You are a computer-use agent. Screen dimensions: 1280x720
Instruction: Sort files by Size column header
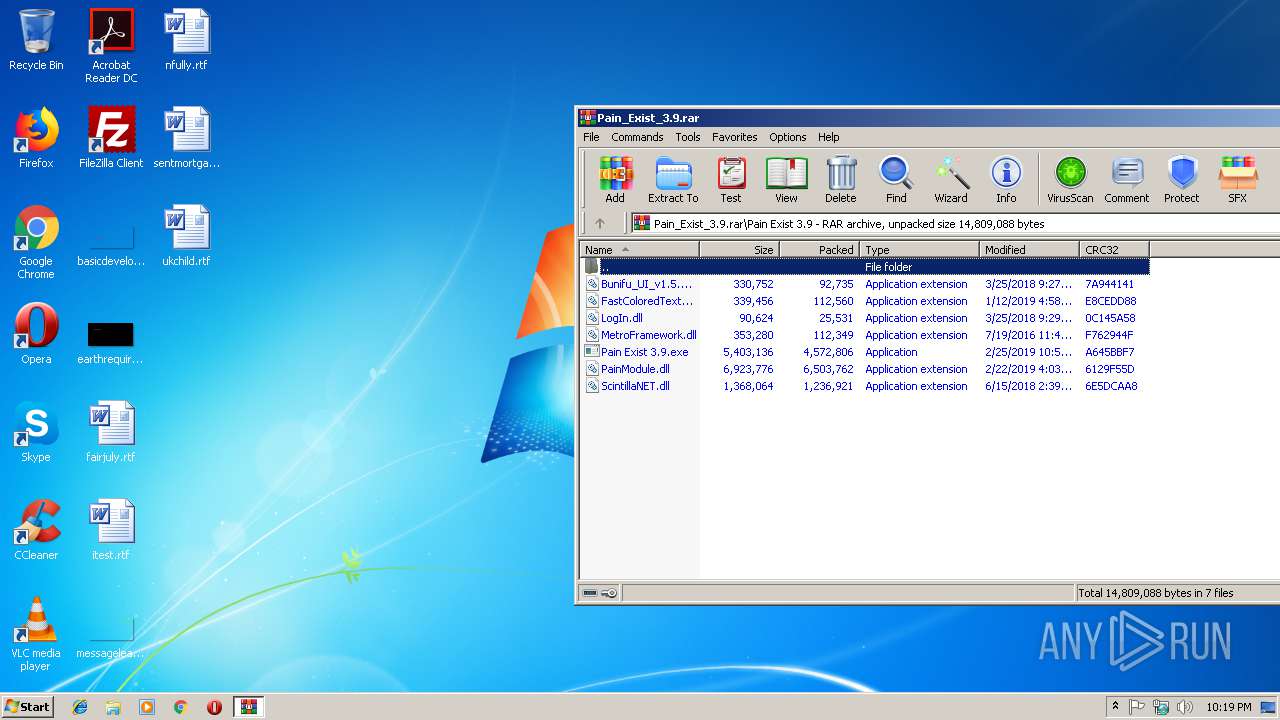click(x=740, y=250)
